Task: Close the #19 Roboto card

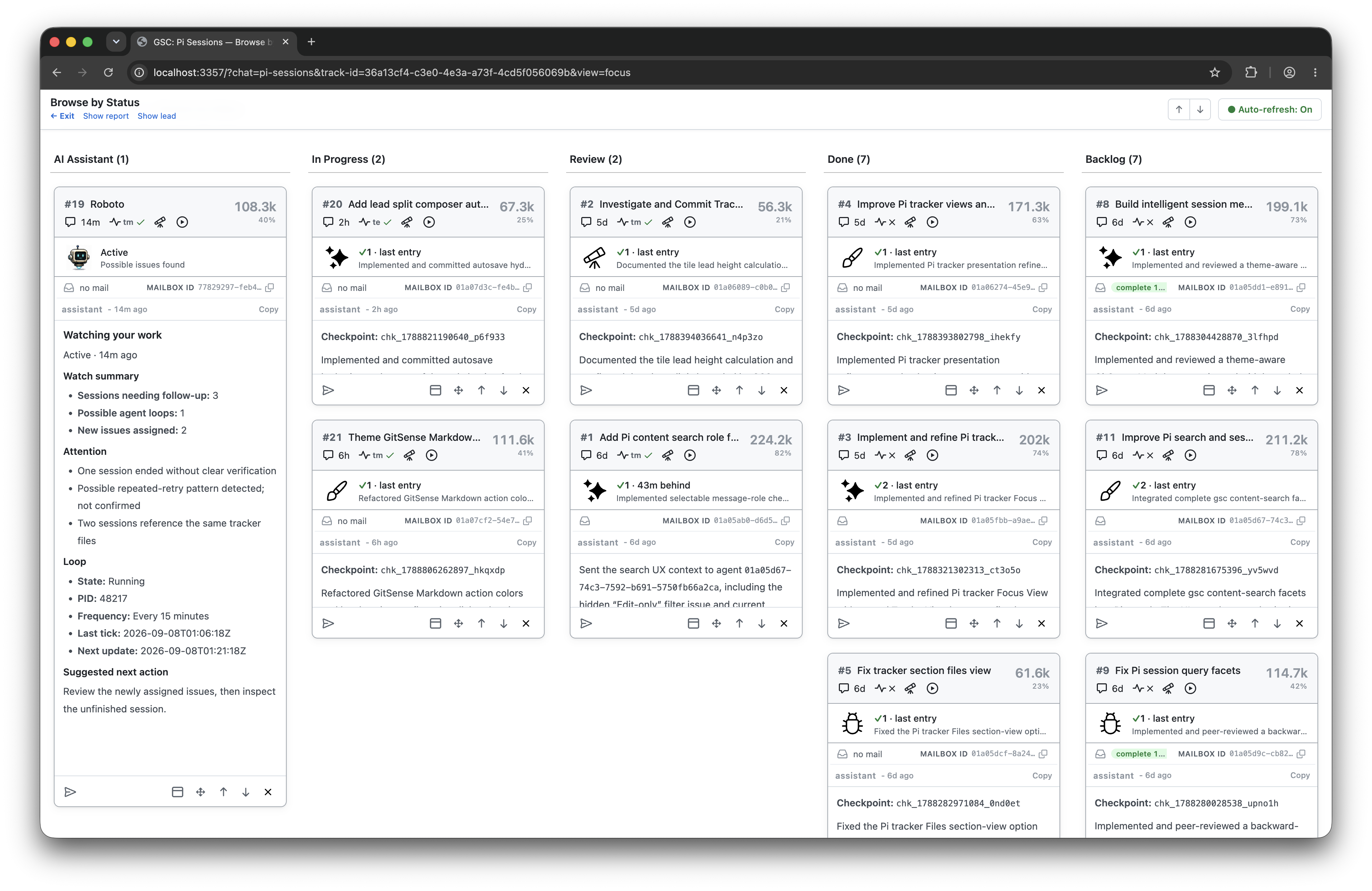Action: click(x=268, y=792)
